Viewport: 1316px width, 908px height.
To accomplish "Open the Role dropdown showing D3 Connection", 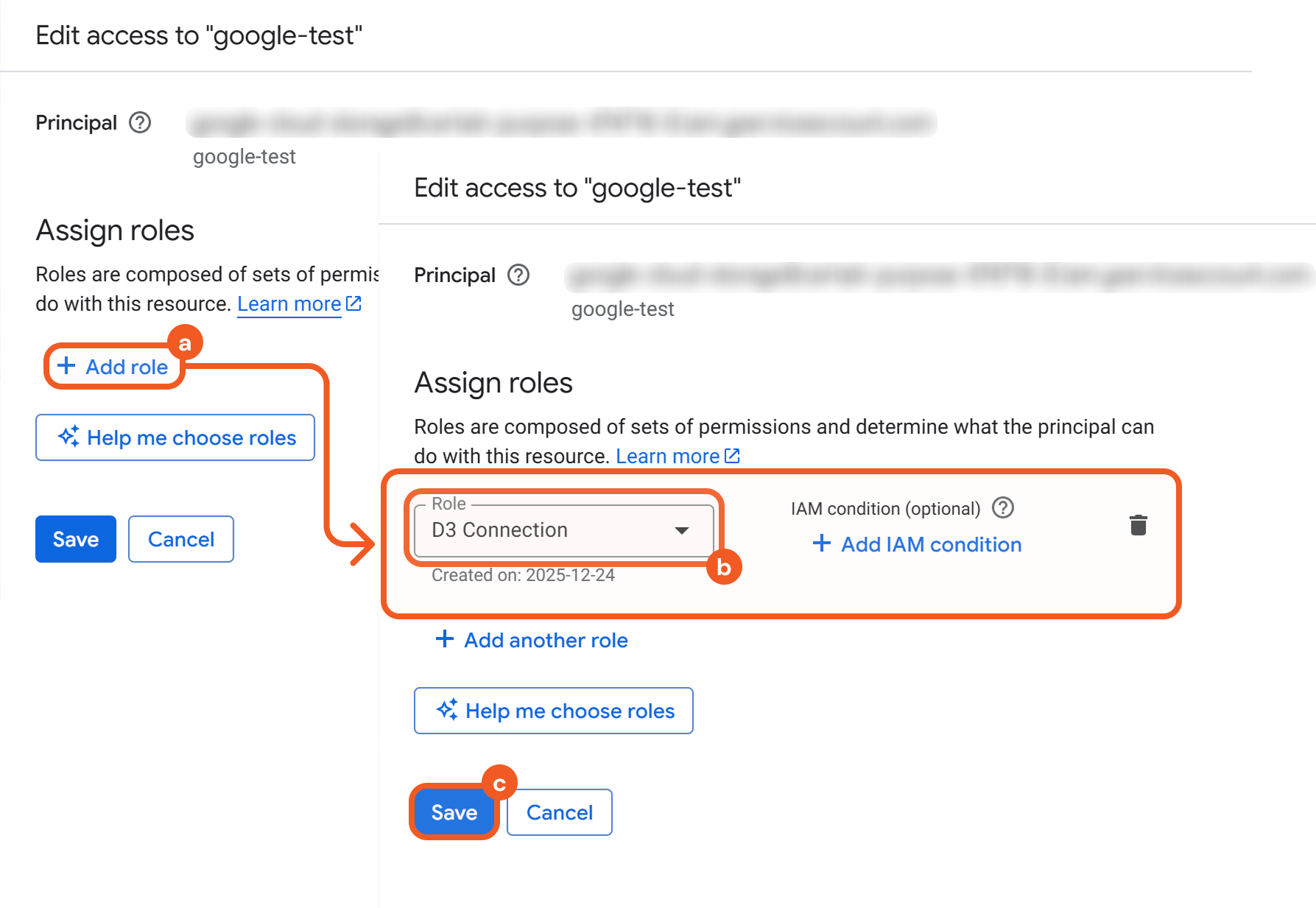I will 563,530.
